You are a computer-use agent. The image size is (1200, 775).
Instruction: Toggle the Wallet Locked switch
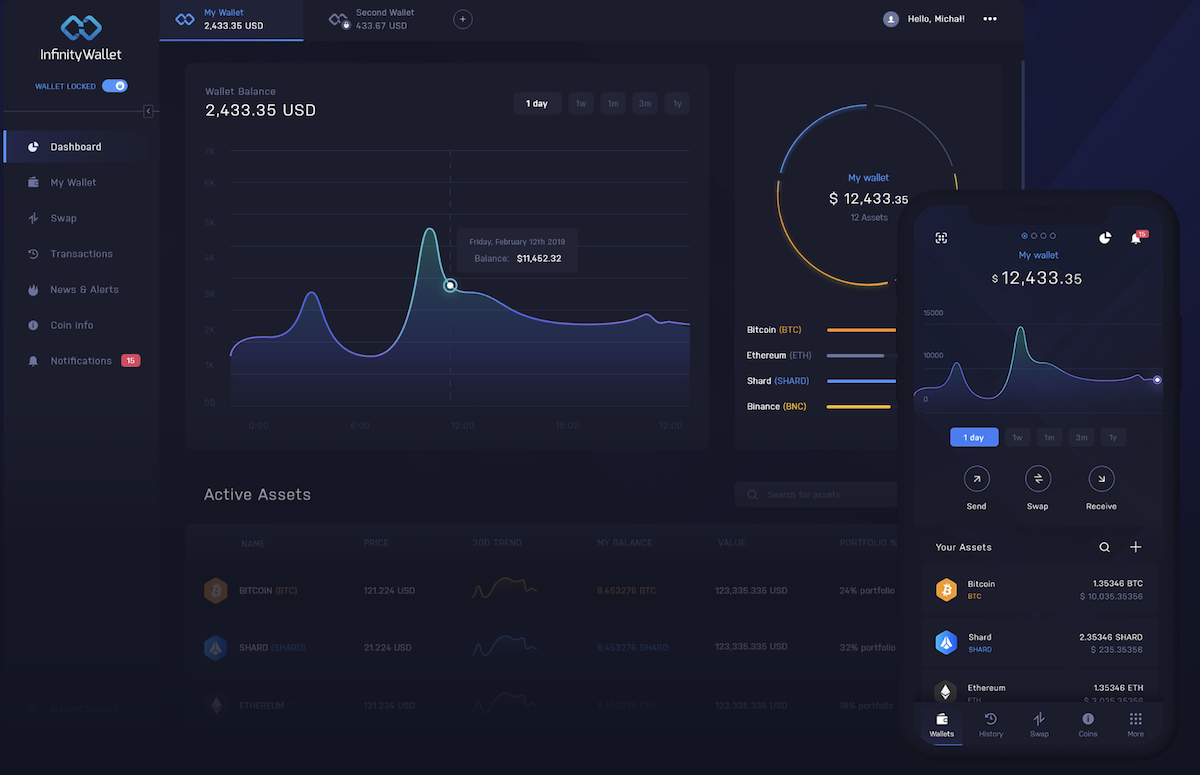pyautogui.click(x=115, y=86)
